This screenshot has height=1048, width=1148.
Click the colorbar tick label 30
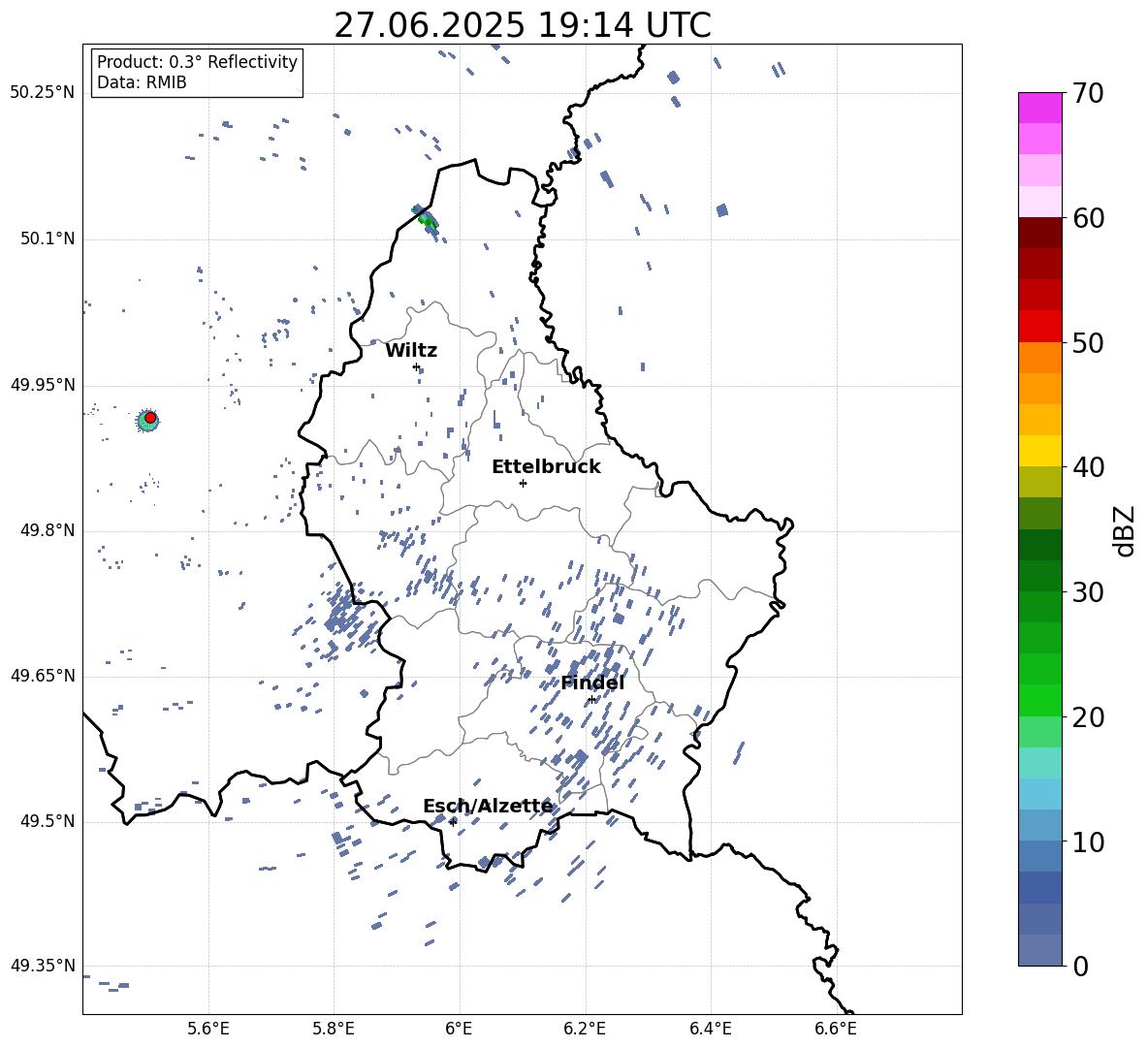pos(1087,592)
